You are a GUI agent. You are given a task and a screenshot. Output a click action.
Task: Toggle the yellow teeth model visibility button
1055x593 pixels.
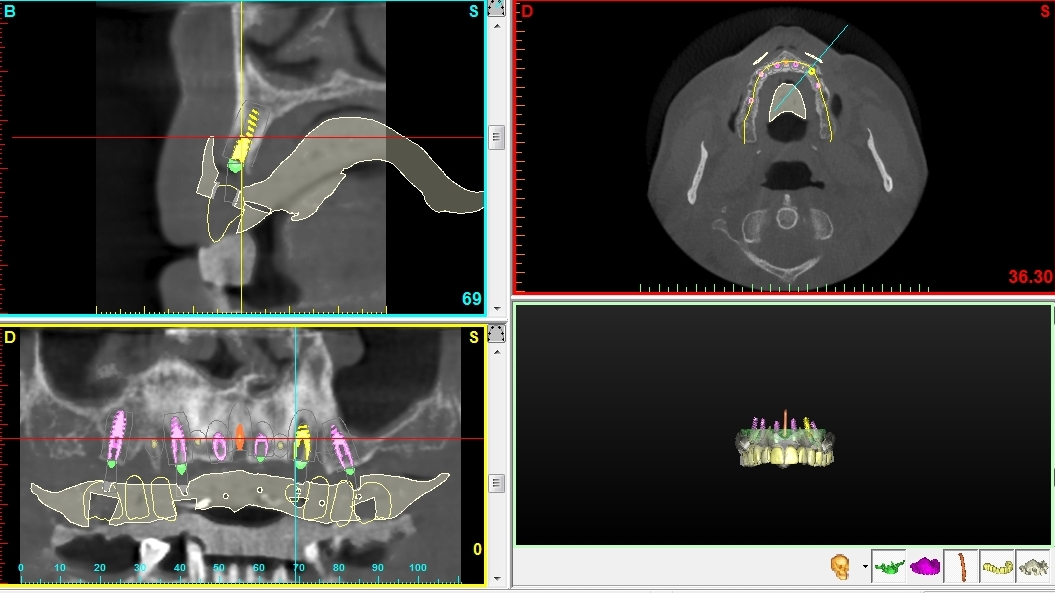pyautogui.click(x=997, y=567)
